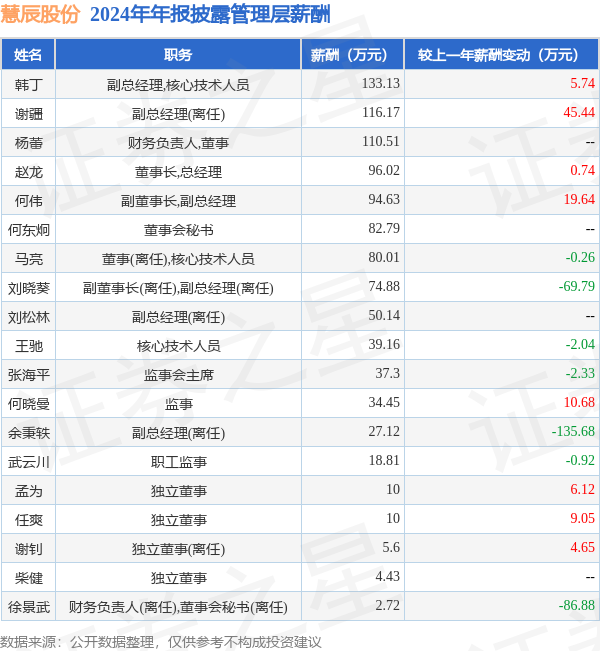
Task: Click the salary value 96.02
Action: pyautogui.click(x=384, y=170)
